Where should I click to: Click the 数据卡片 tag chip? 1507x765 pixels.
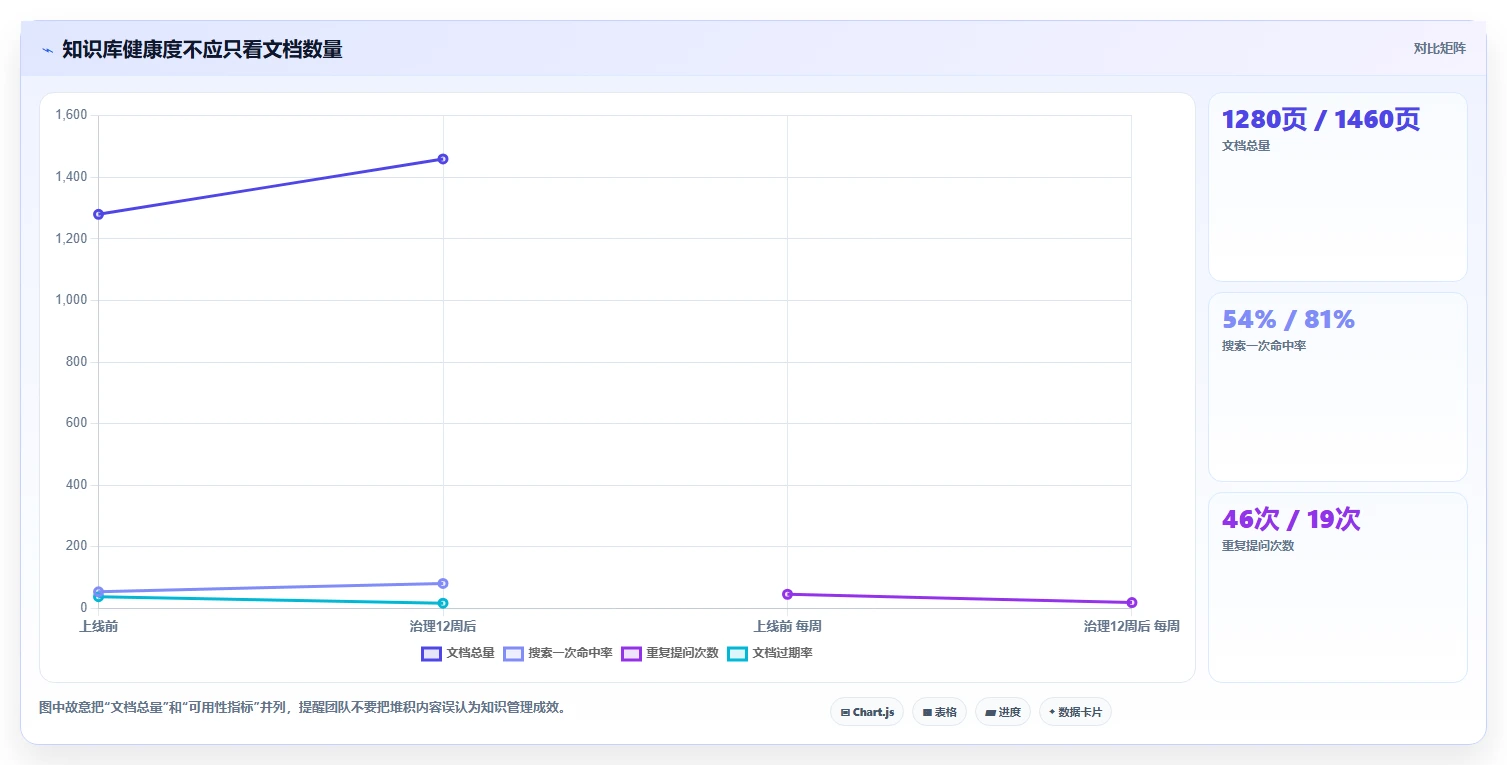[x=1075, y=712]
